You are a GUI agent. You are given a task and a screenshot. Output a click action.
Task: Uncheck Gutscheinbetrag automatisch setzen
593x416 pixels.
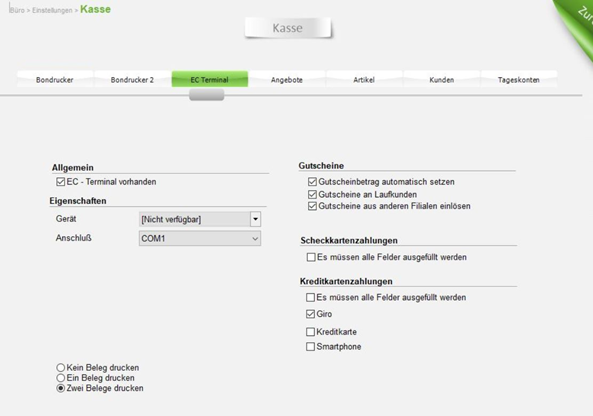click(x=312, y=182)
